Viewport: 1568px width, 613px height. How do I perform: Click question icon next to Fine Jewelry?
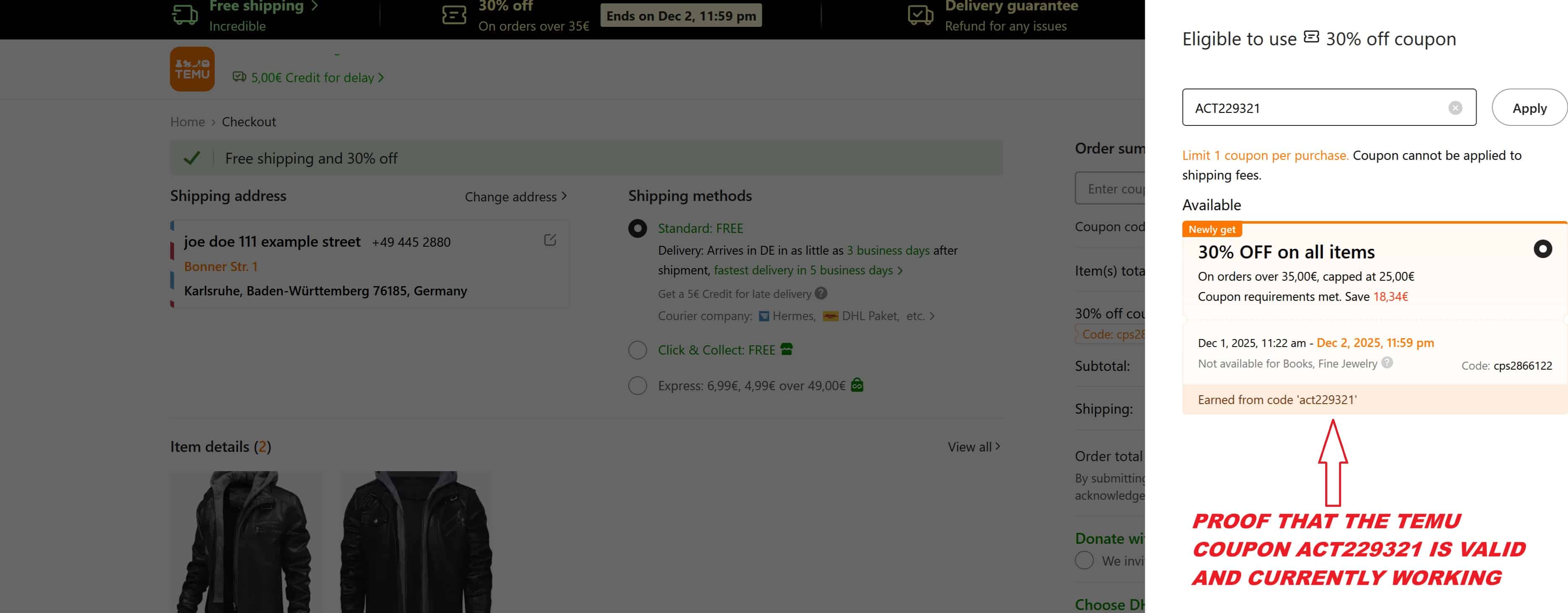tap(1386, 363)
